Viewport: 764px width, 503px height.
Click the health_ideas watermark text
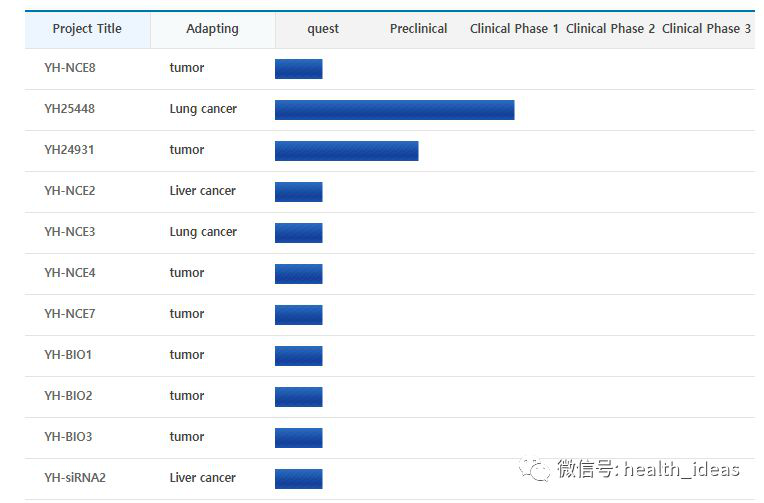682,469
